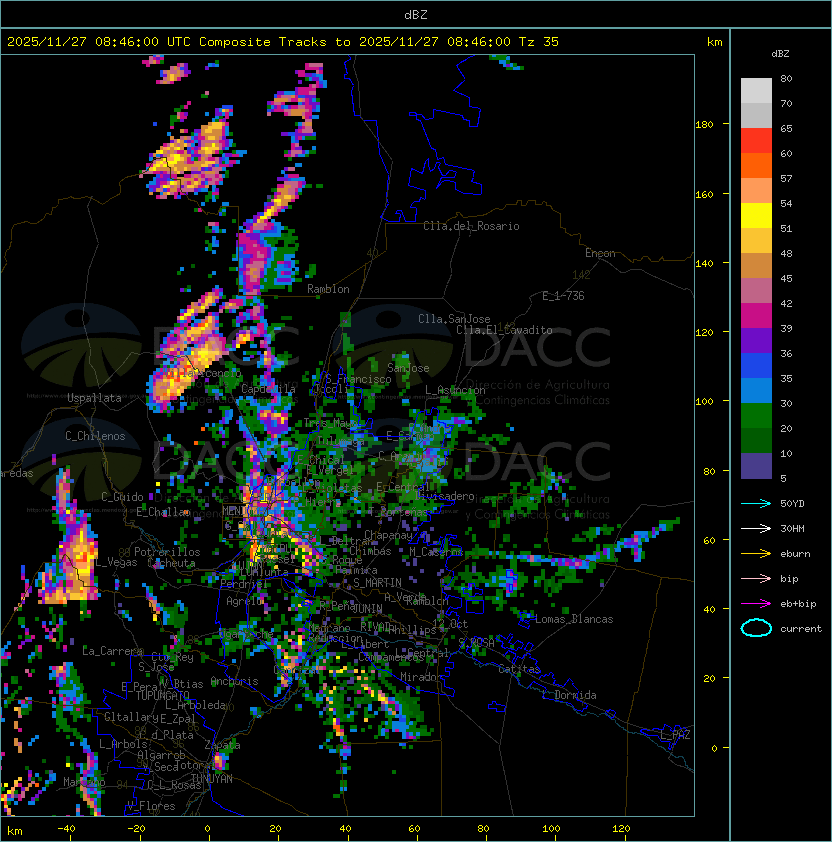This screenshot has height=842, width=832.
Task: Click the 'Mirador' place label
Action: pyautogui.click(x=422, y=677)
